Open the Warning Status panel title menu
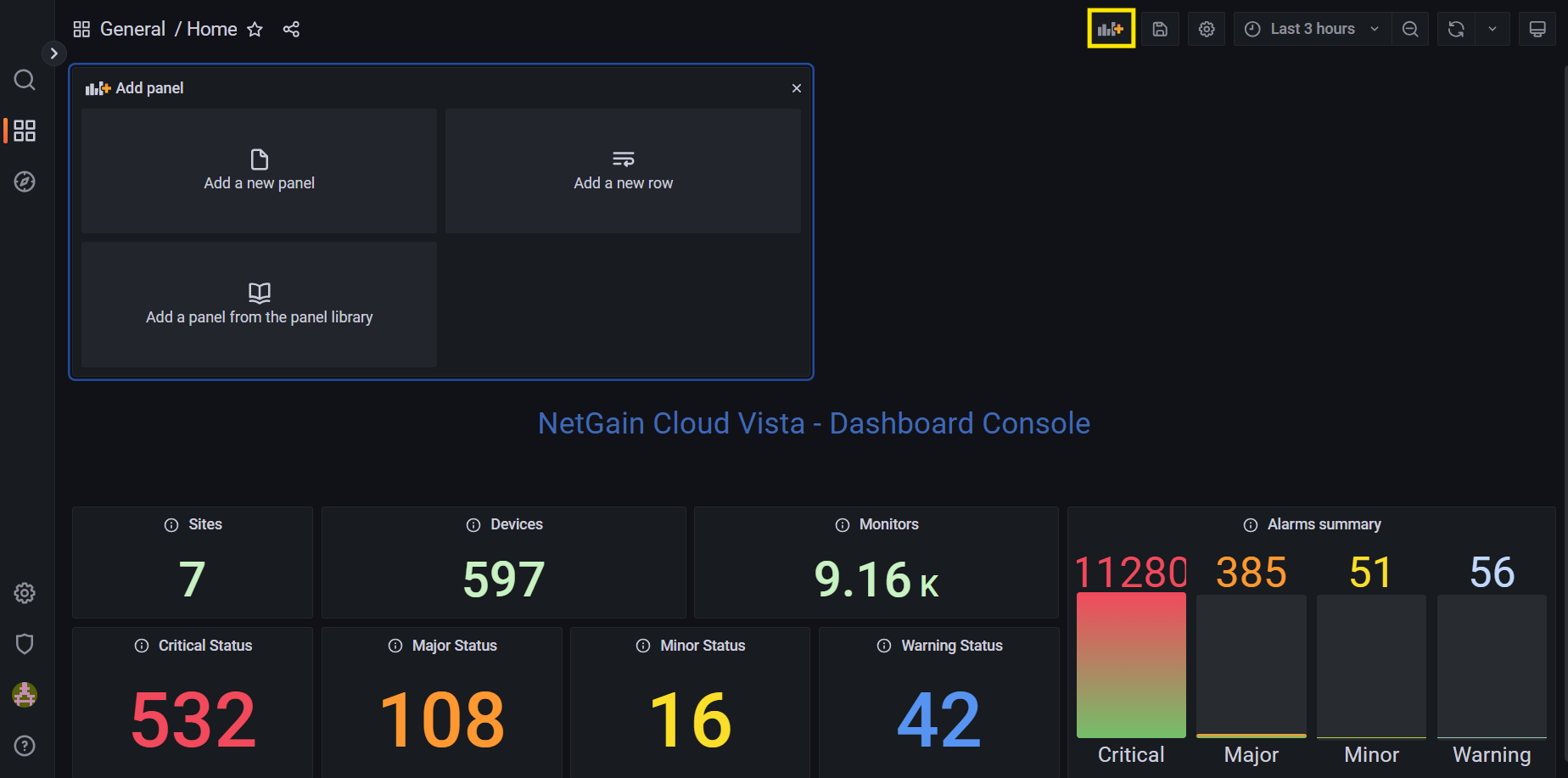1568x778 pixels. (x=952, y=646)
